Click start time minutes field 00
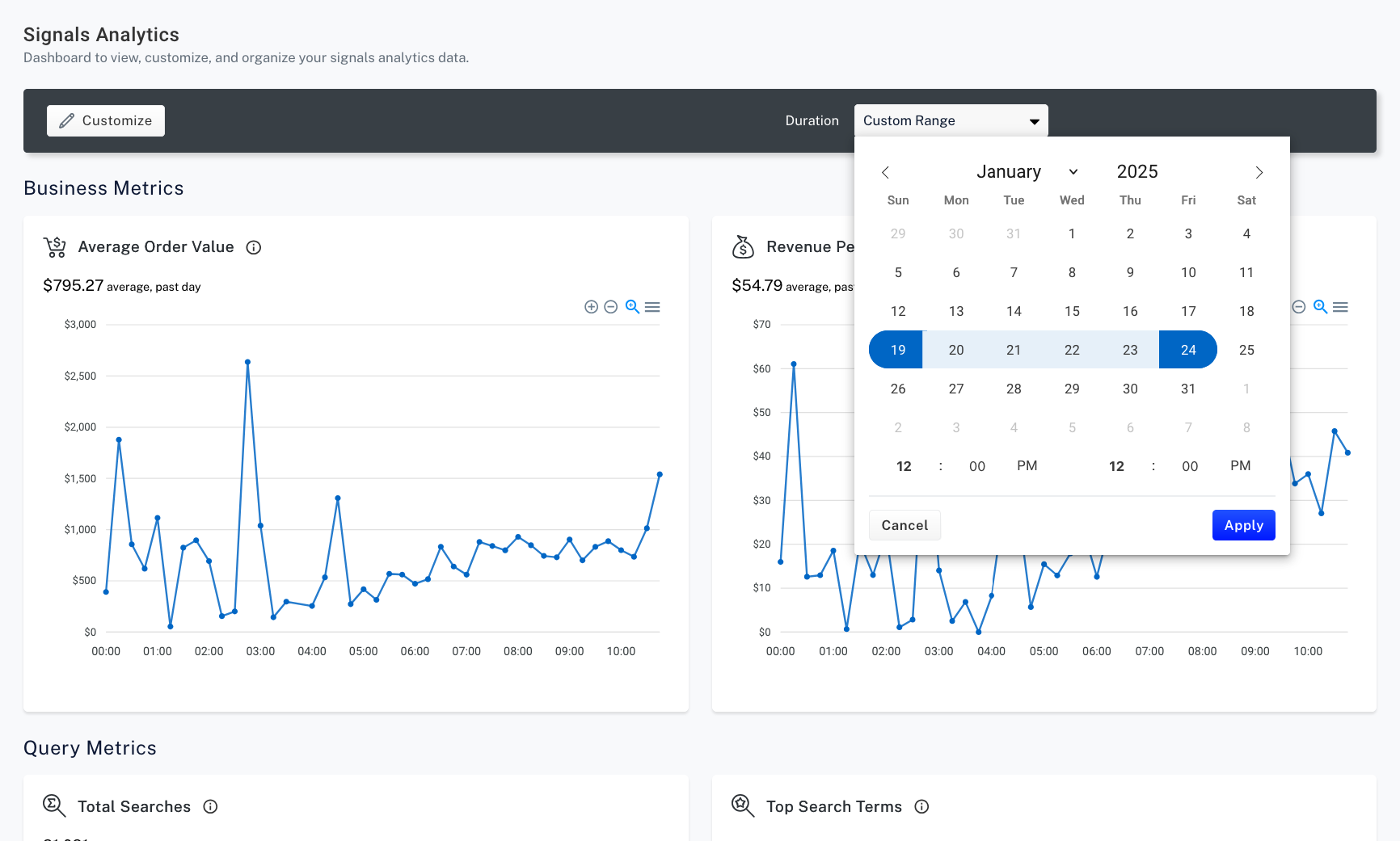The image size is (1400, 841). click(977, 466)
